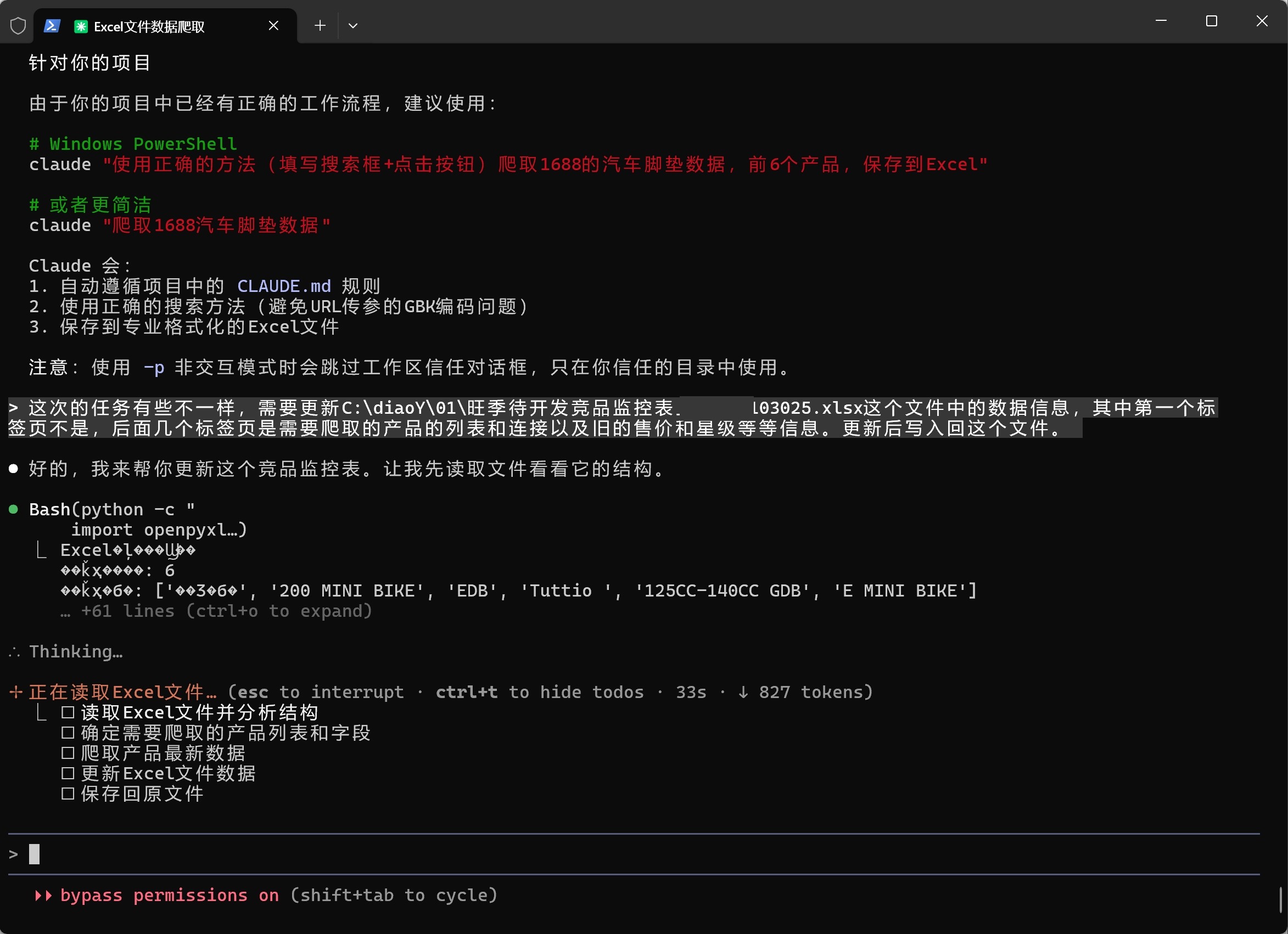Check the 读取Excel文件并分析结构 todo box

(x=68, y=712)
